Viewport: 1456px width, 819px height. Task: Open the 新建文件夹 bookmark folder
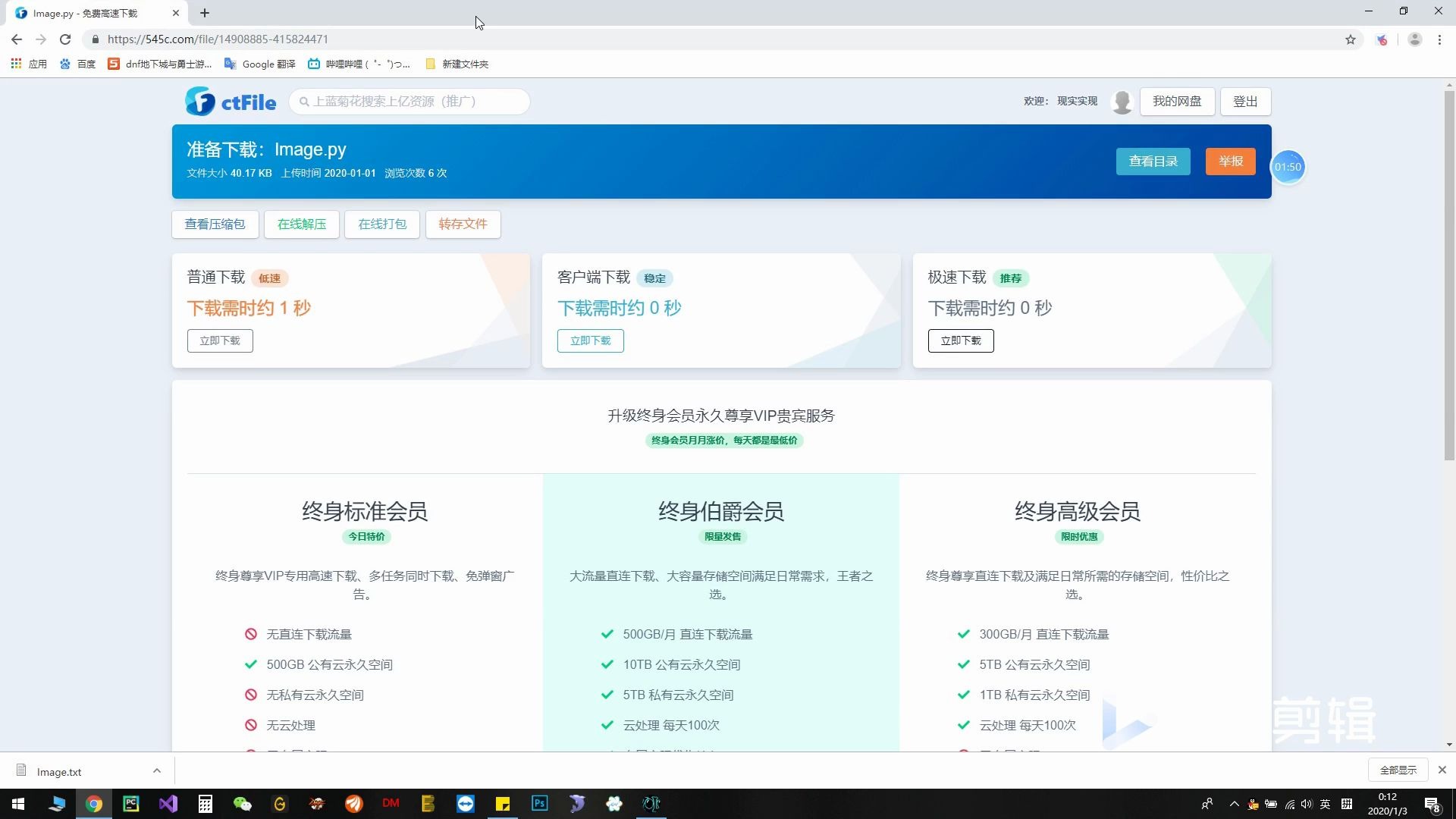point(457,64)
